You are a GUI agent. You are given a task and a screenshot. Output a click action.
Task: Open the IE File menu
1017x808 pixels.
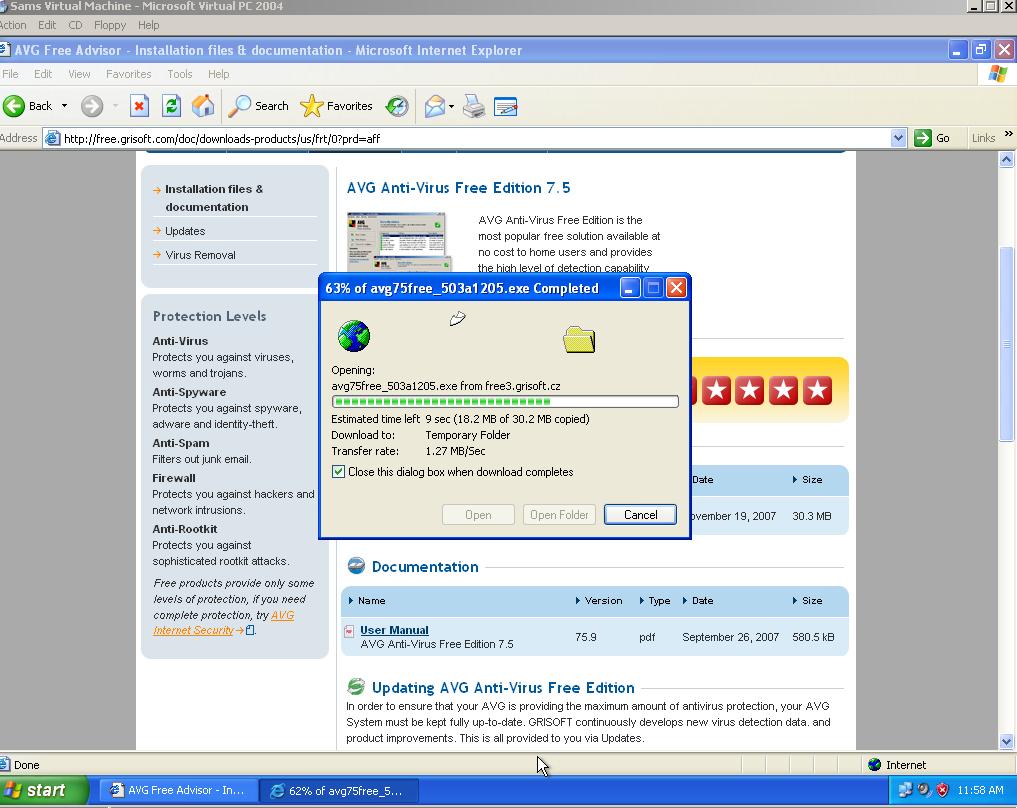point(10,74)
